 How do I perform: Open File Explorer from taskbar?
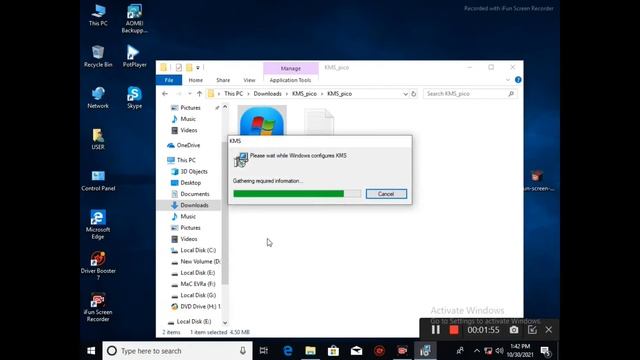tap(310, 351)
